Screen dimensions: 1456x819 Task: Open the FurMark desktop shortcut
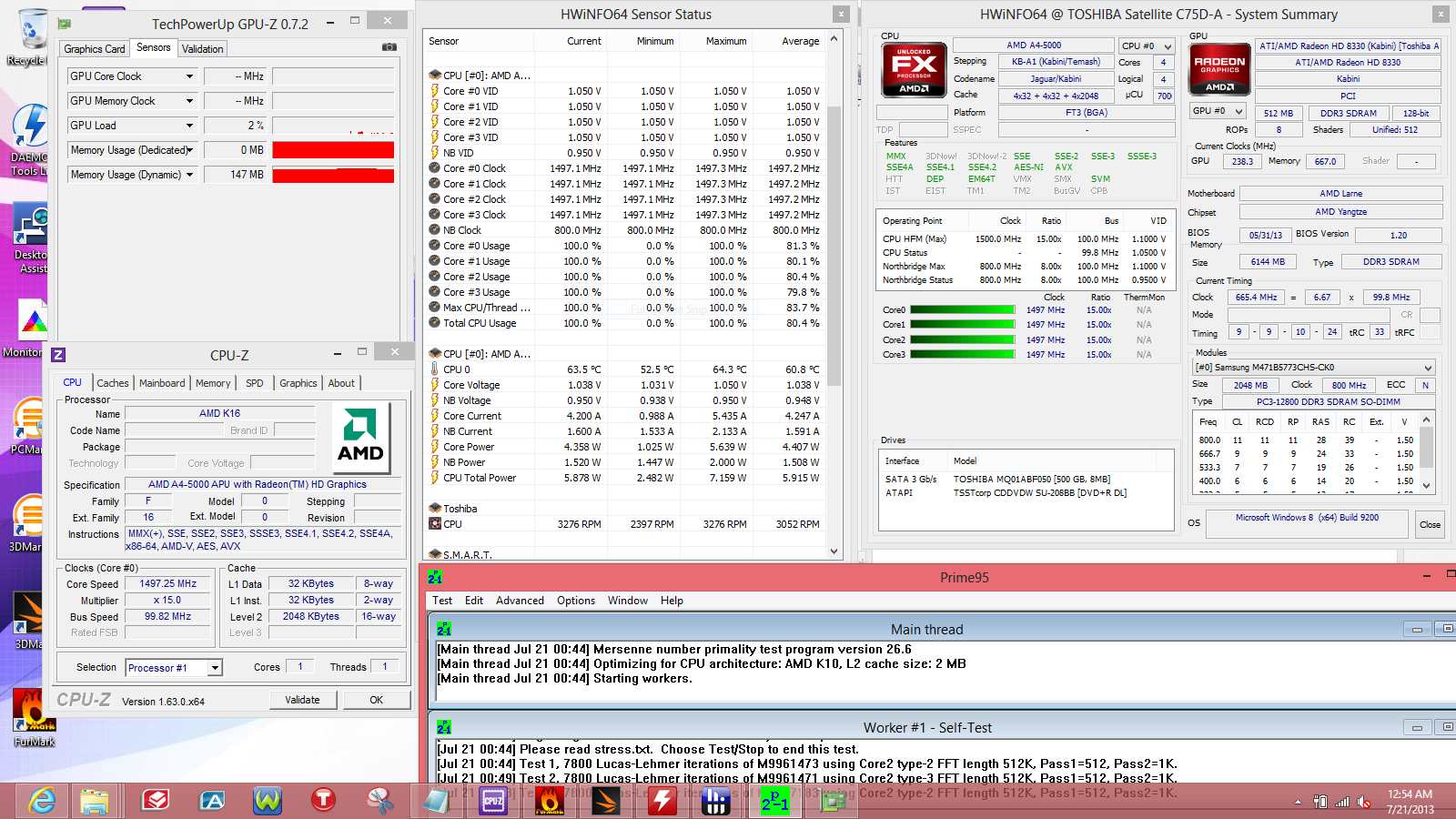coord(33,717)
